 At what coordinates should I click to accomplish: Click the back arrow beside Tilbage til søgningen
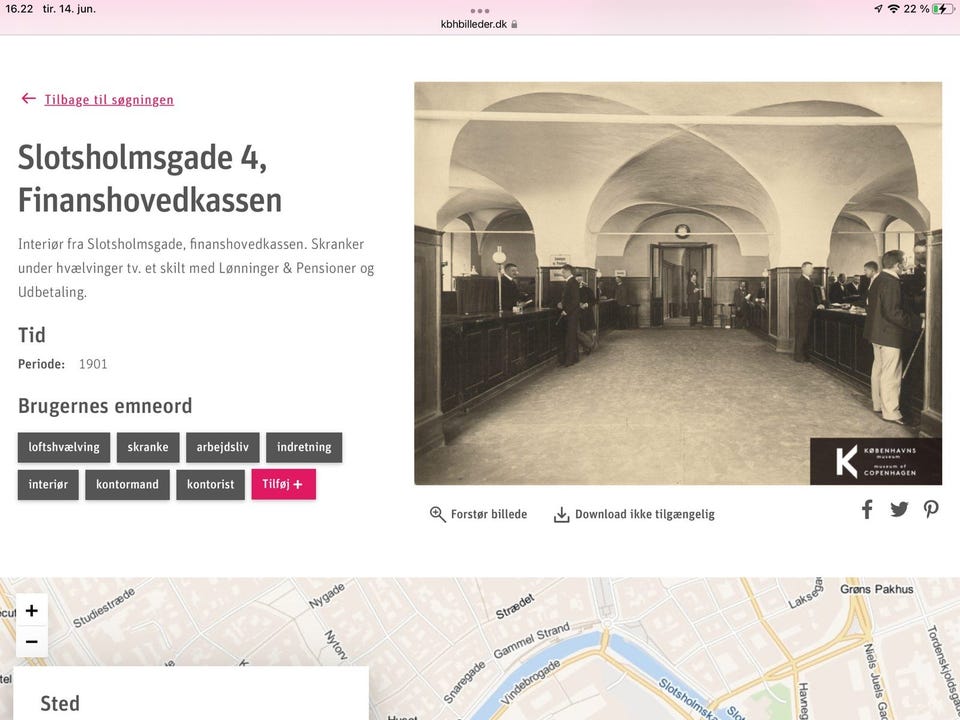(28, 98)
